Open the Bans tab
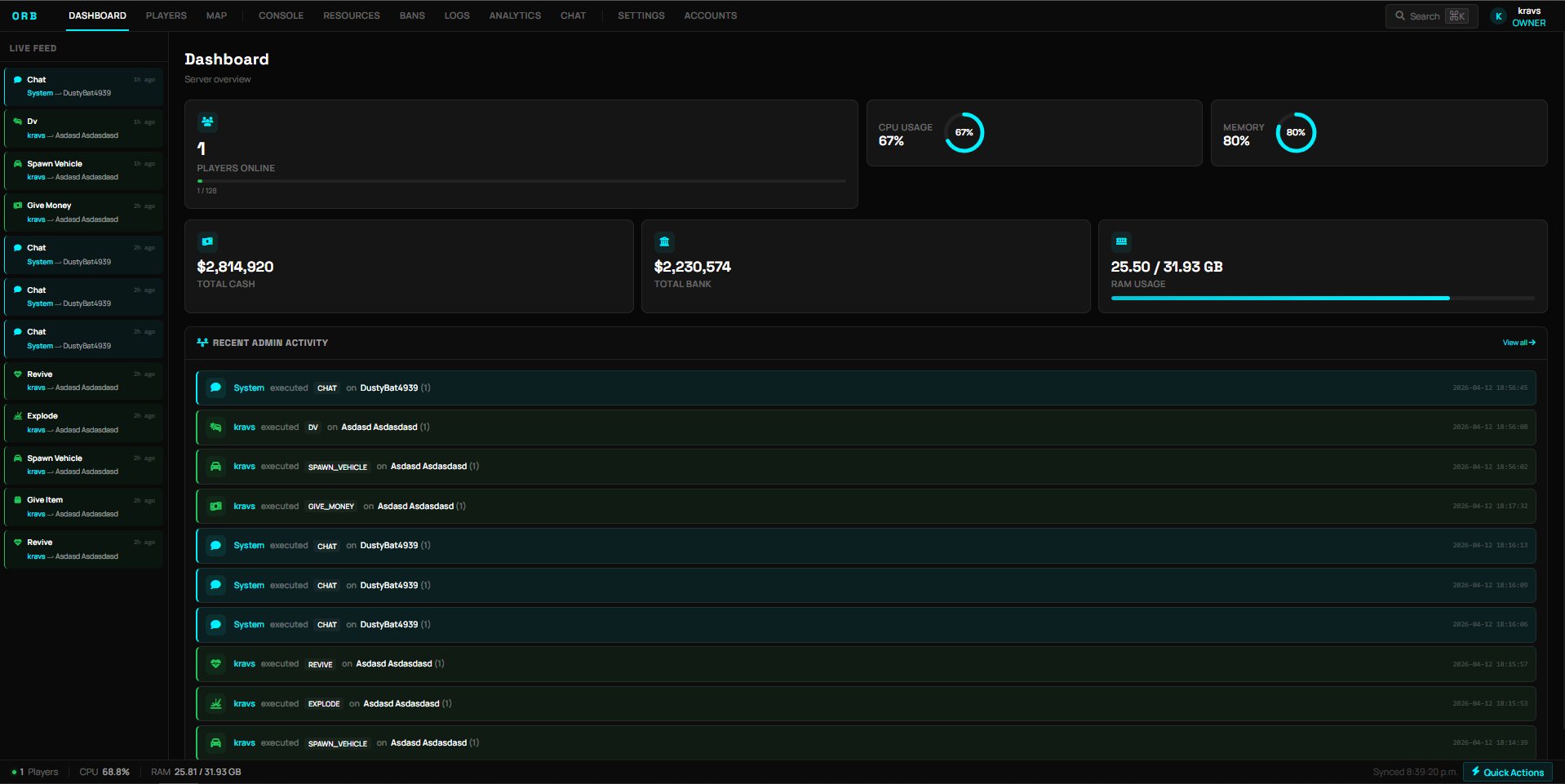 tap(412, 16)
